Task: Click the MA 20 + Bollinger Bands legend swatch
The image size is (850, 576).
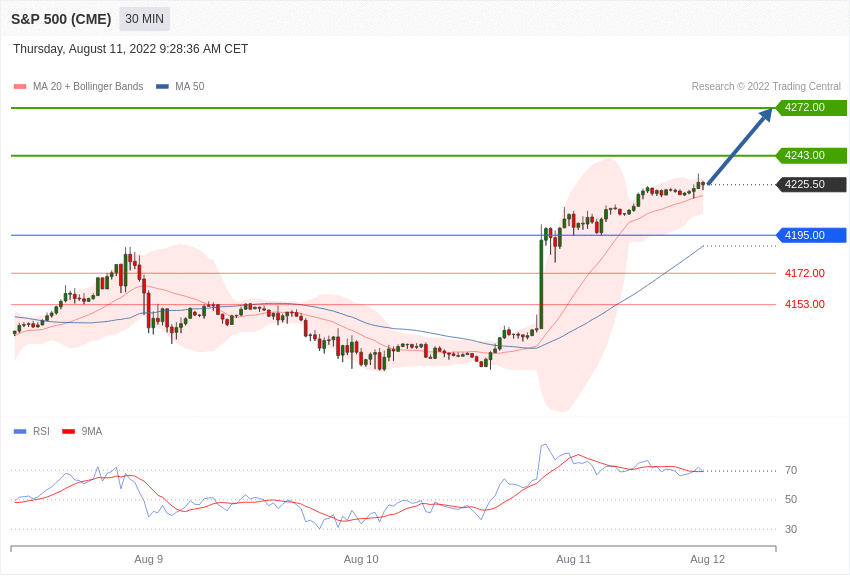Action: click(x=20, y=87)
